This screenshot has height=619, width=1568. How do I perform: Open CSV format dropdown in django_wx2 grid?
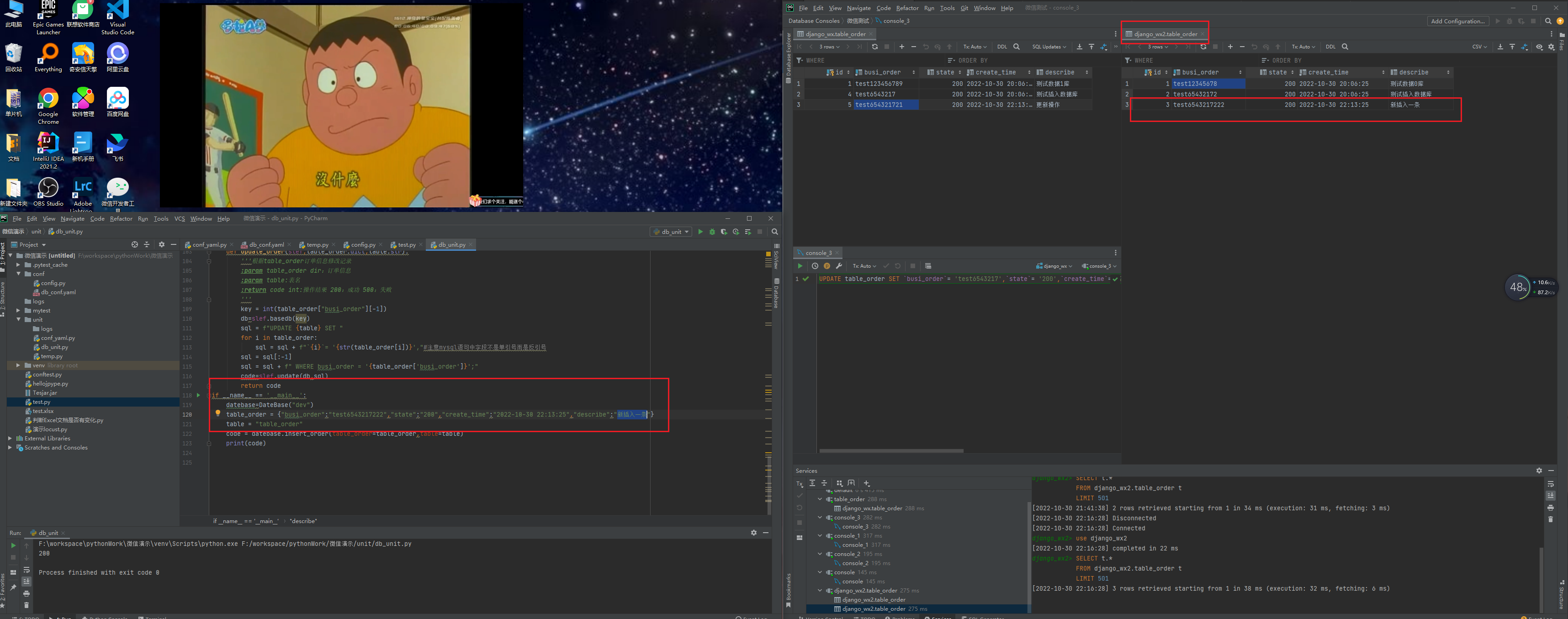[x=1479, y=47]
